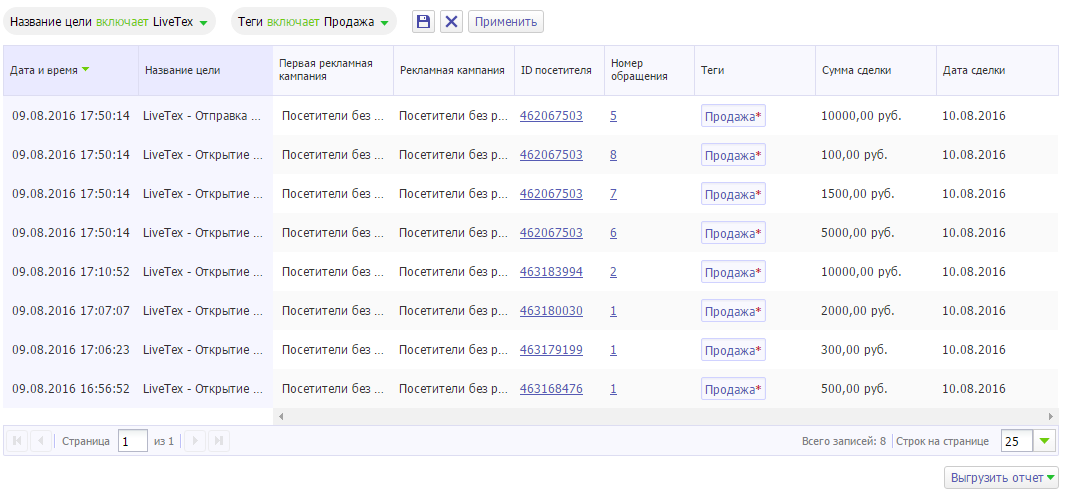Image resolution: width=1066 pixels, height=495 pixels.
Task: Go to the previous page with the arrow
Action: click(40, 441)
